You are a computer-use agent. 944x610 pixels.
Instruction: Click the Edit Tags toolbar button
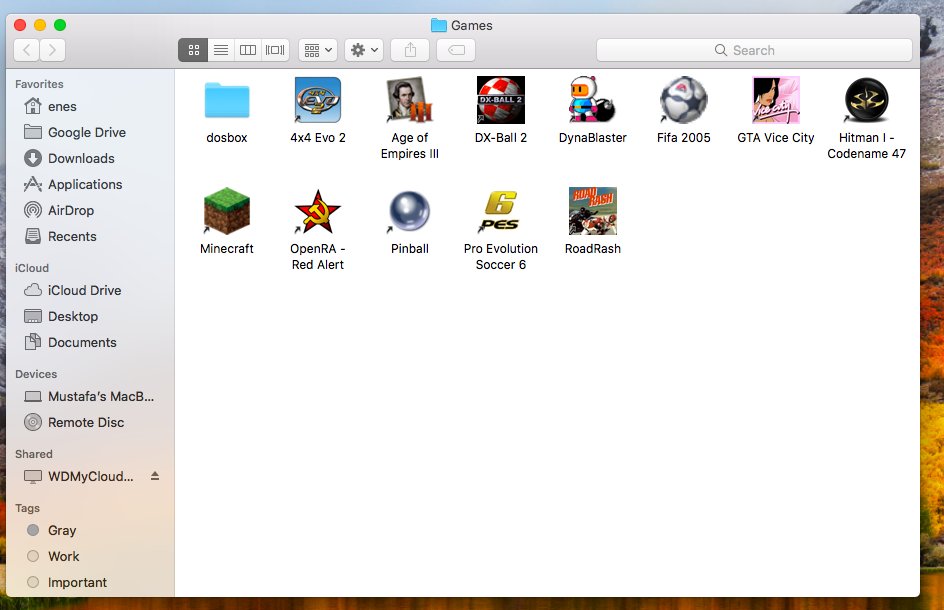[456, 50]
